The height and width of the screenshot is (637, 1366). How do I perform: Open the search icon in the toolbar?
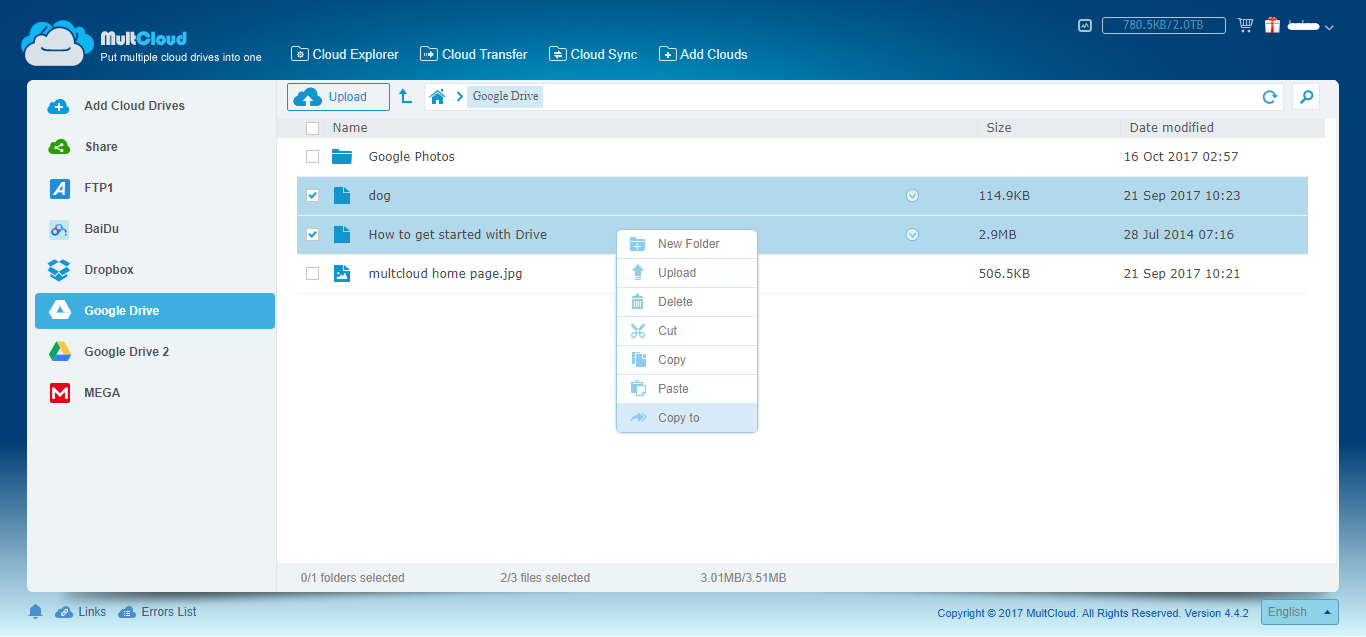click(1306, 97)
